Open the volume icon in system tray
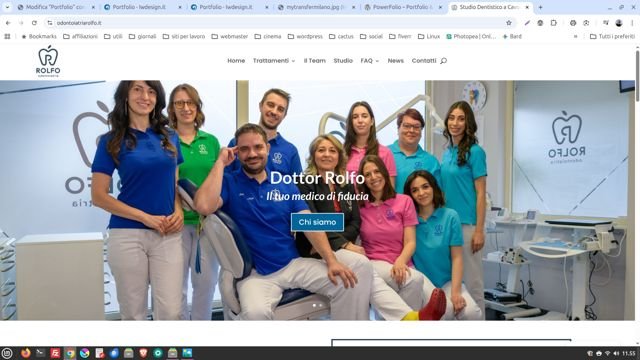640x360 pixels. [616, 353]
